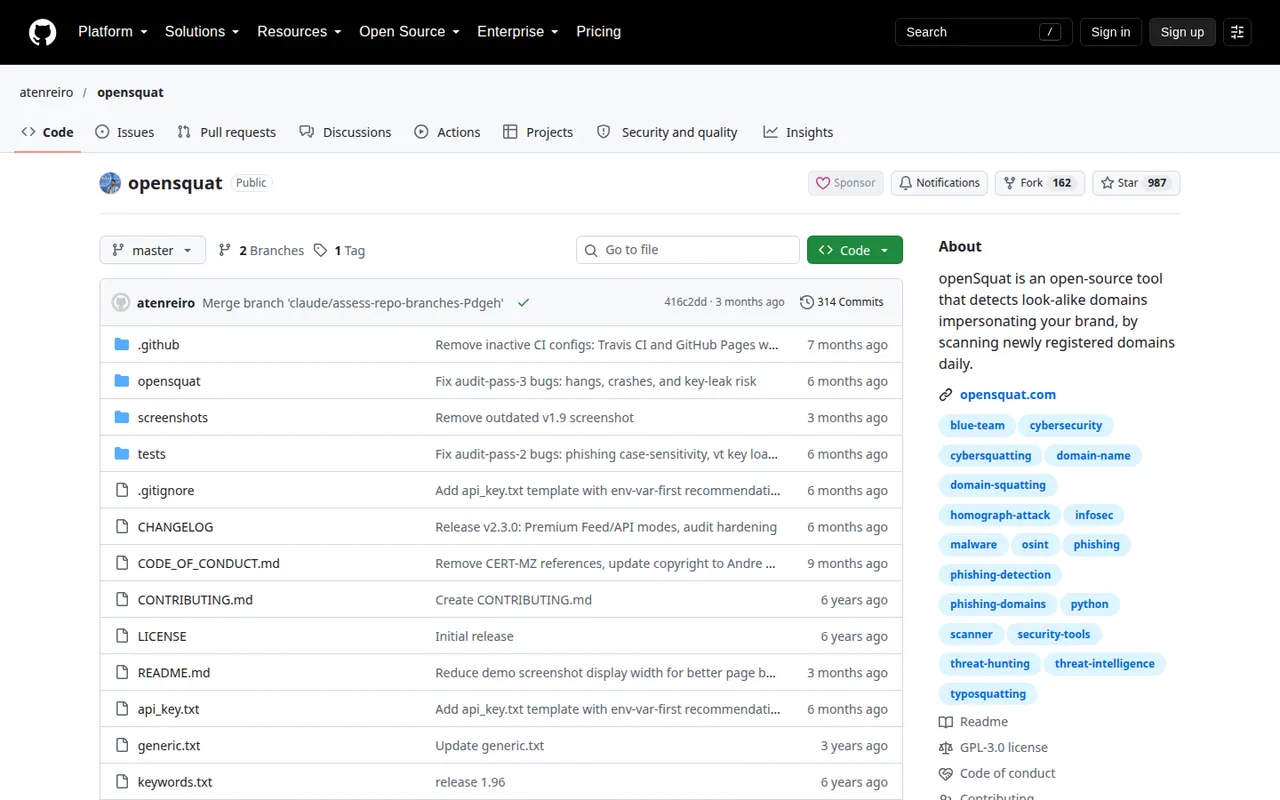This screenshot has height=800, width=1280.
Task: Open the appearance settings icon in header
Action: (1237, 32)
